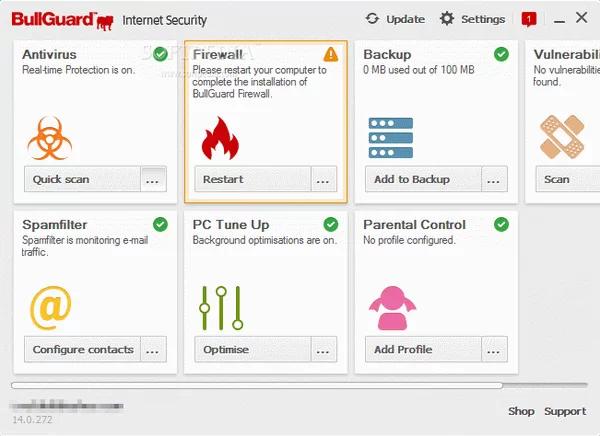Click the Spamfilter at-sign icon
This screenshot has width=600, height=436.
(x=49, y=308)
